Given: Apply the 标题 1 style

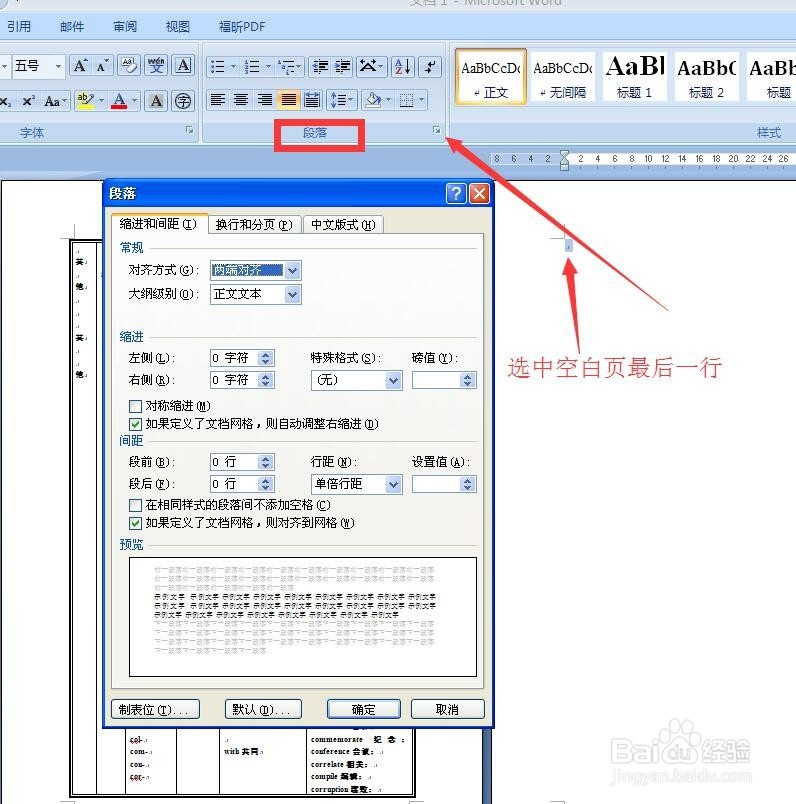Looking at the screenshot, I should click(x=635, y=77).
